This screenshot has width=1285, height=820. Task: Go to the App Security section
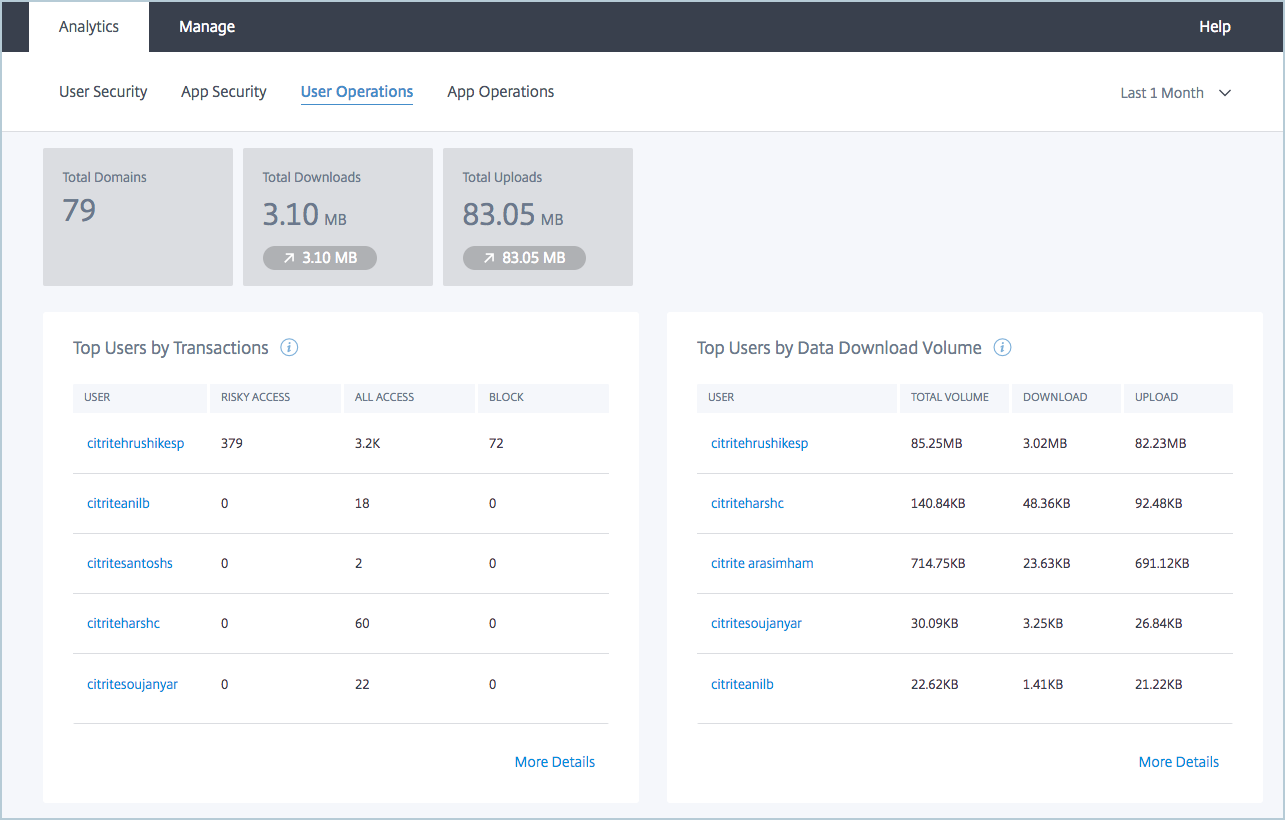[224, 92]
